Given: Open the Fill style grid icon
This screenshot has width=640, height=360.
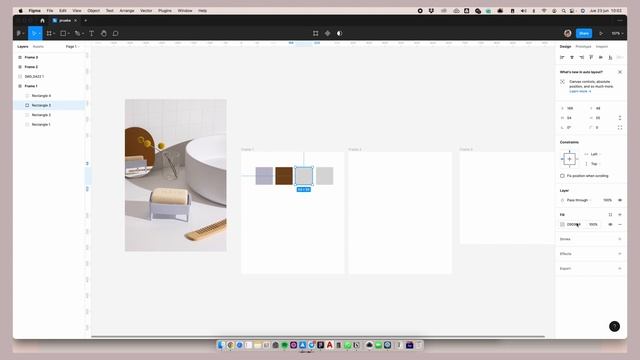Looking at the screenshot, I should pyautogui.click(x=610, y=215).
